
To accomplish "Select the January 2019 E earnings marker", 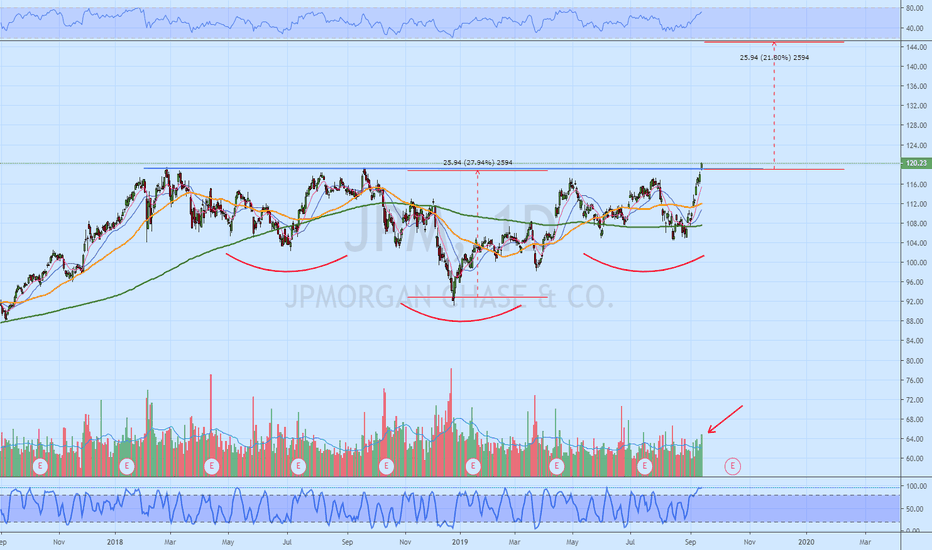I will (473, 466).
